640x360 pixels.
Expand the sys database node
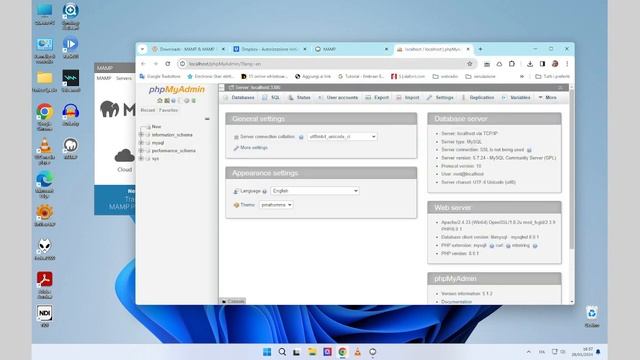[141, 158]
